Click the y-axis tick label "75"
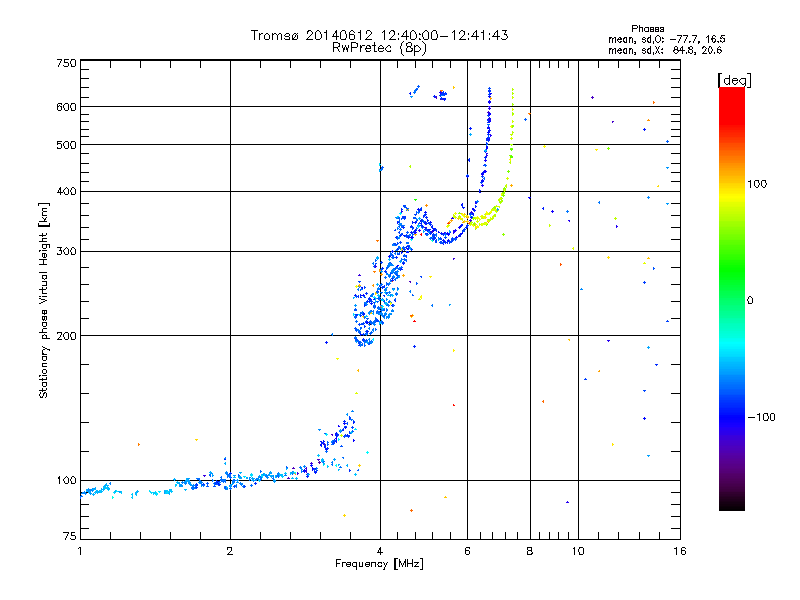This screenshot has height=600, width=800. (70, 536)
